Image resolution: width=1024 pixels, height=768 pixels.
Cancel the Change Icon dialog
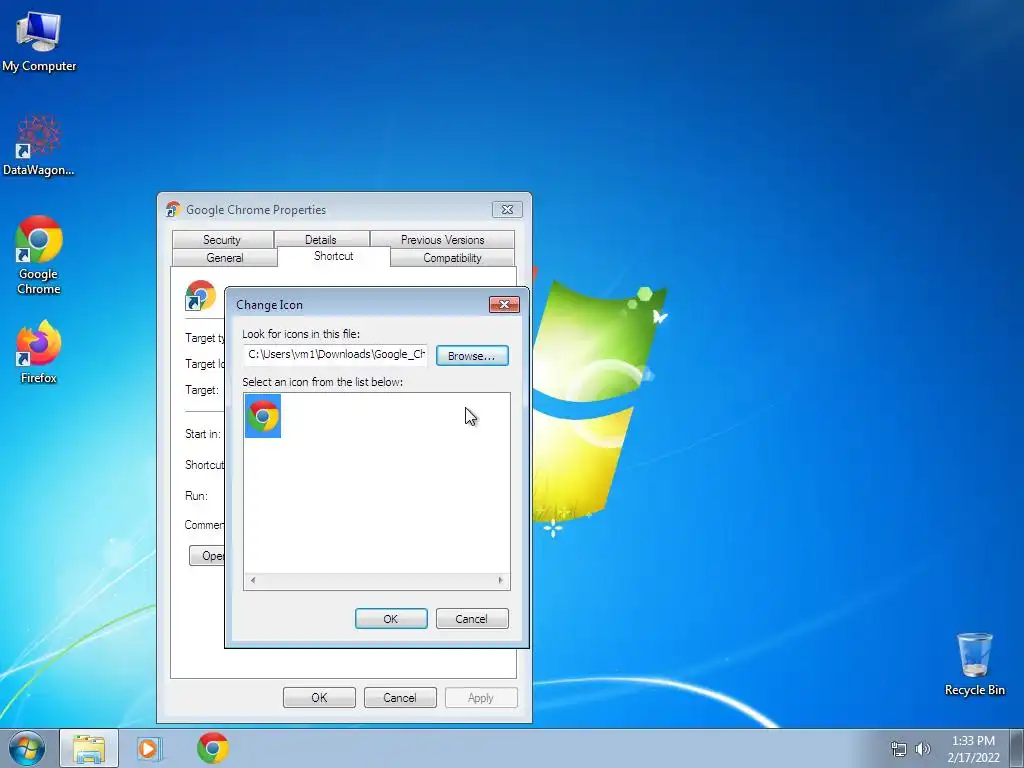point(472,618)
